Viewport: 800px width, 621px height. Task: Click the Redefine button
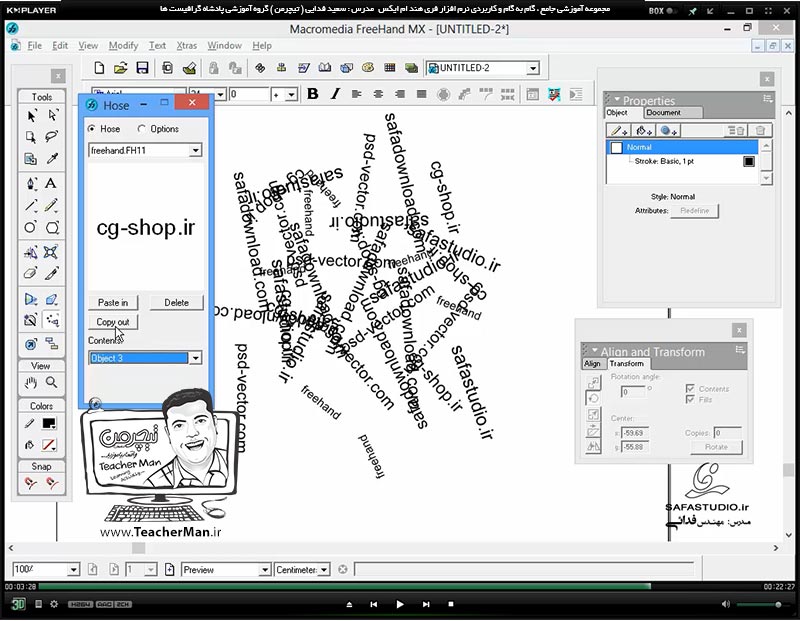(x=694, y=211)
